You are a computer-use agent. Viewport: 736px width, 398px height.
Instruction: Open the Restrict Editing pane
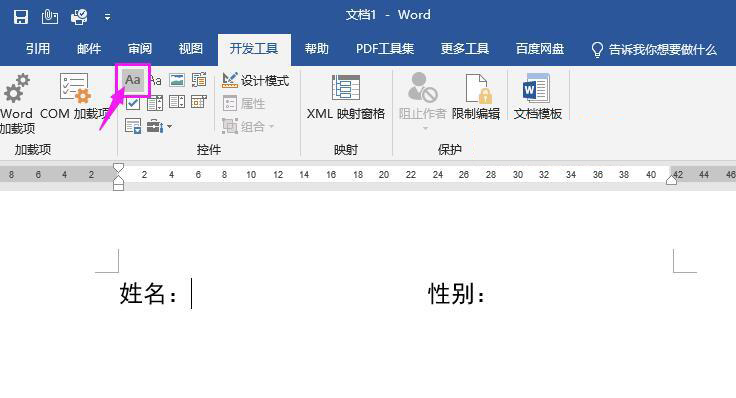(x=475, y=97)
